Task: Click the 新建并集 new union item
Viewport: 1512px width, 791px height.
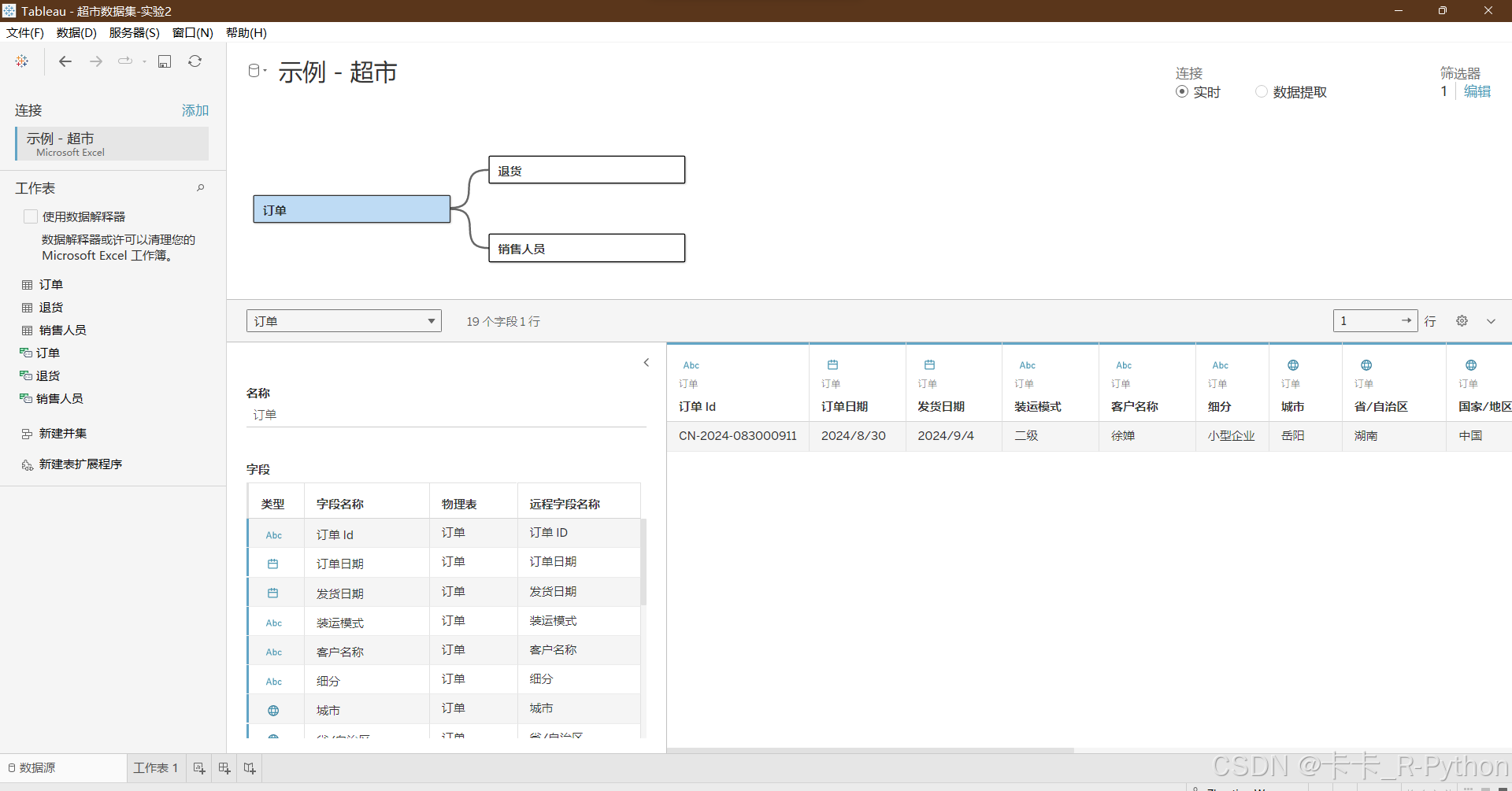Action: (54, 434)
